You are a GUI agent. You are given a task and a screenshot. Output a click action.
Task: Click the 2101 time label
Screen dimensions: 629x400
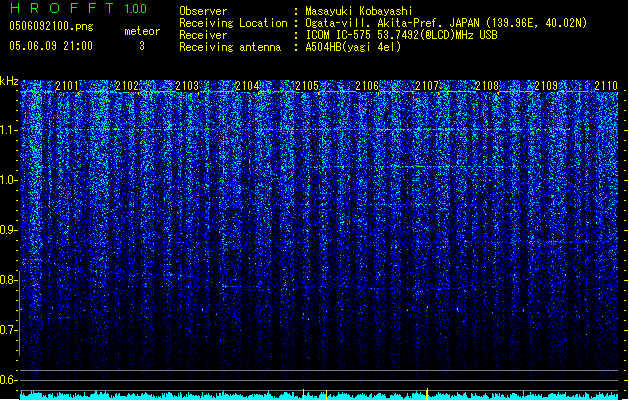(x=67, y=86)
